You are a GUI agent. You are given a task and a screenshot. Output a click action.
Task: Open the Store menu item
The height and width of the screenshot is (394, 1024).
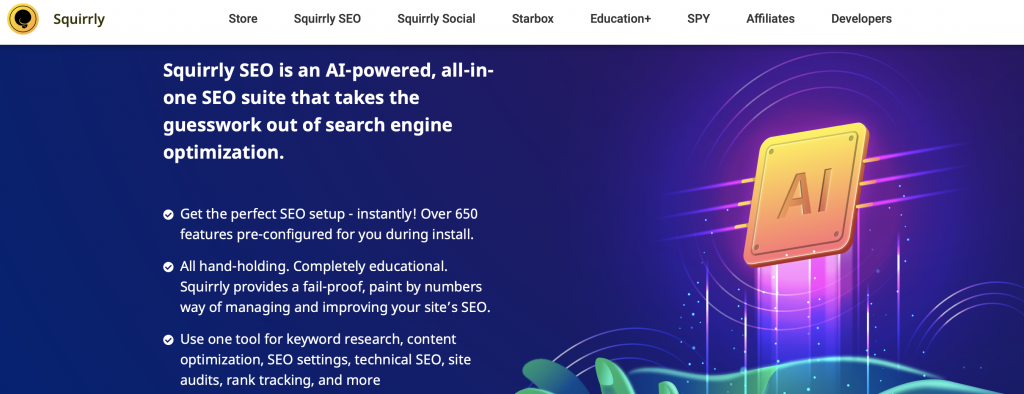point(243,19)
